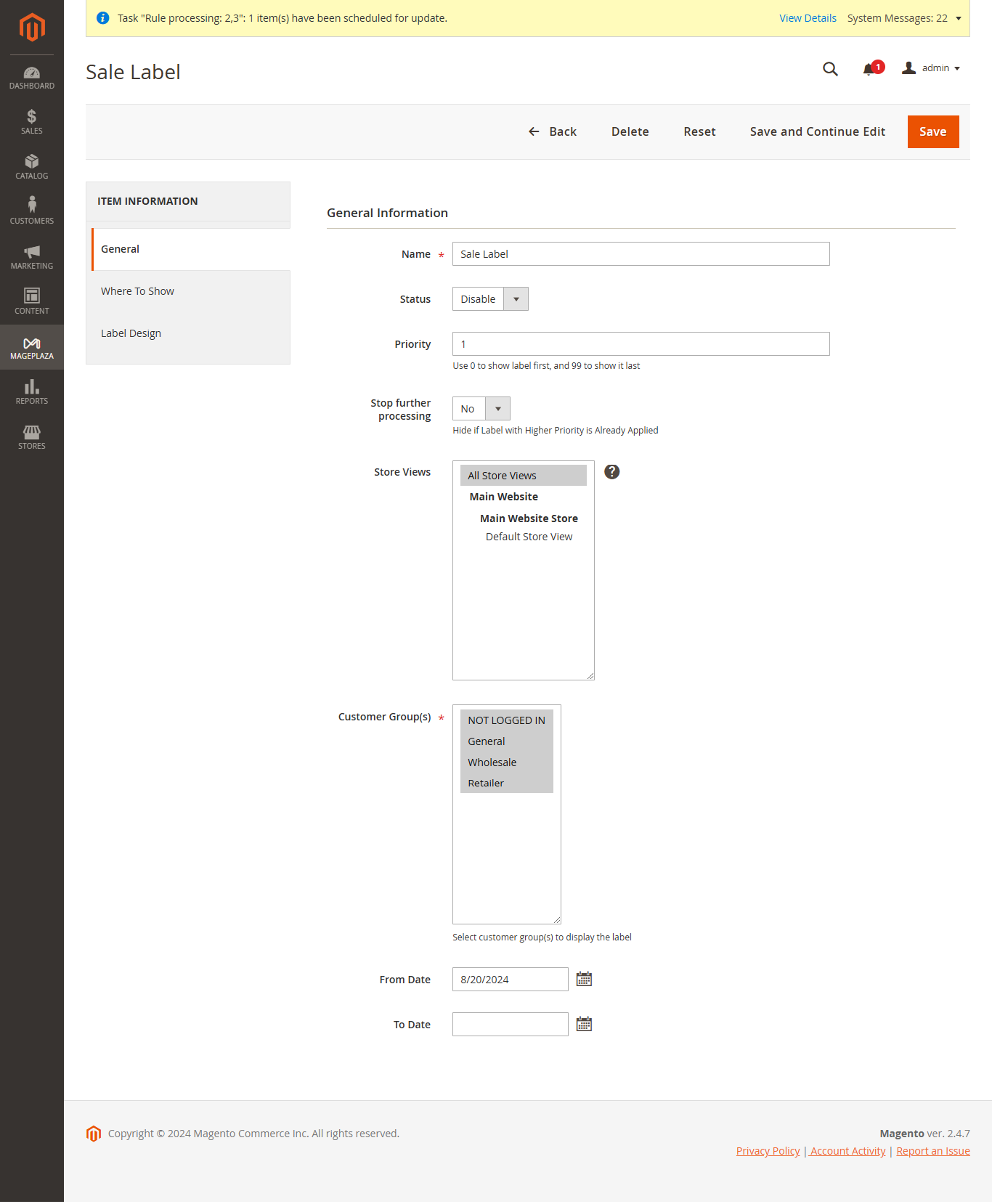The height and width of the screenshot is (1204, 992).
Task: Click the Store Views help icon
Action: click(x=612, y=472)
